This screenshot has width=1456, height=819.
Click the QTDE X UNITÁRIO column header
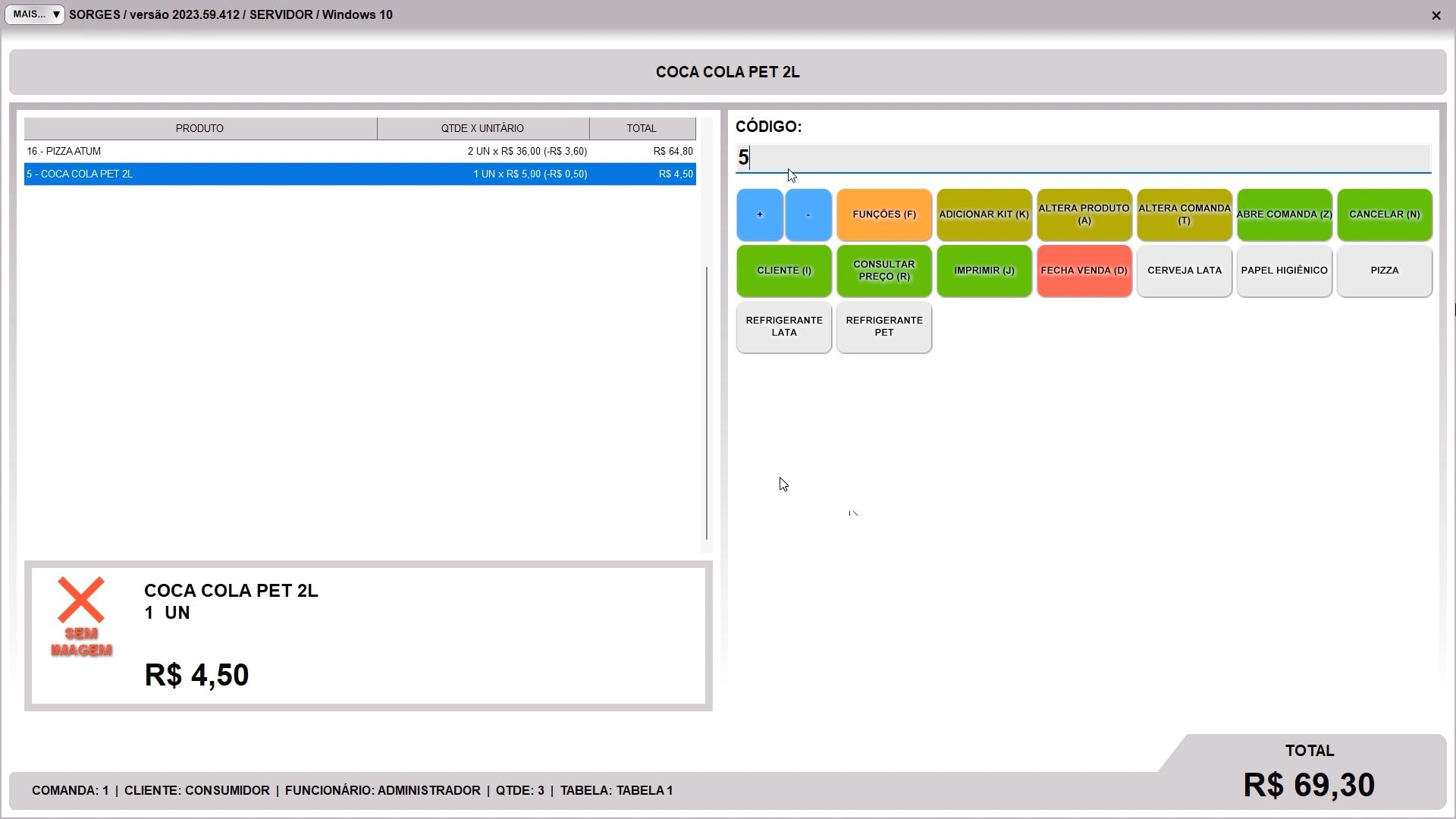click(483, 128)
